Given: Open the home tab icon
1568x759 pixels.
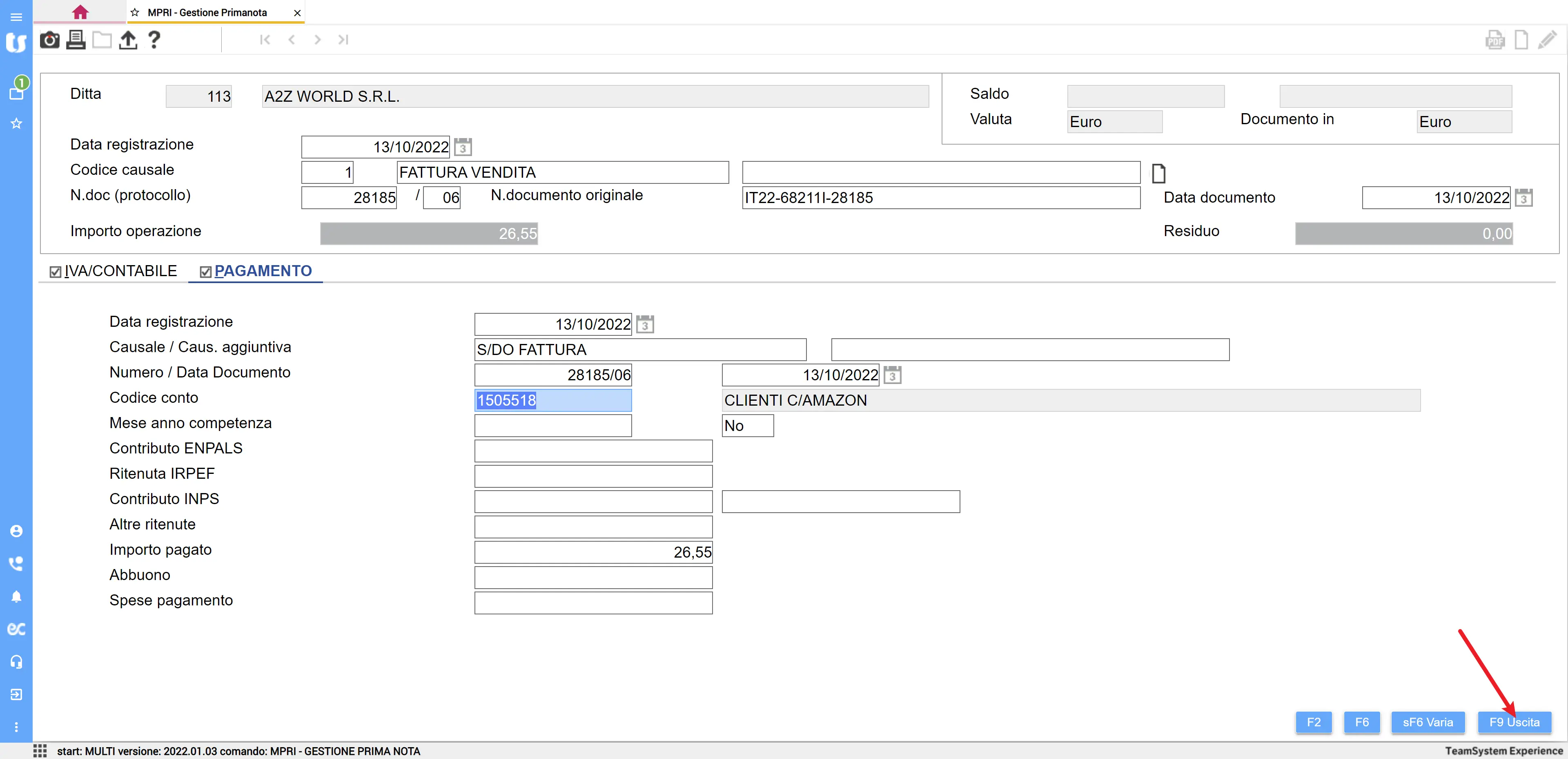Looking at the screenshot, I should coord(80,12).
